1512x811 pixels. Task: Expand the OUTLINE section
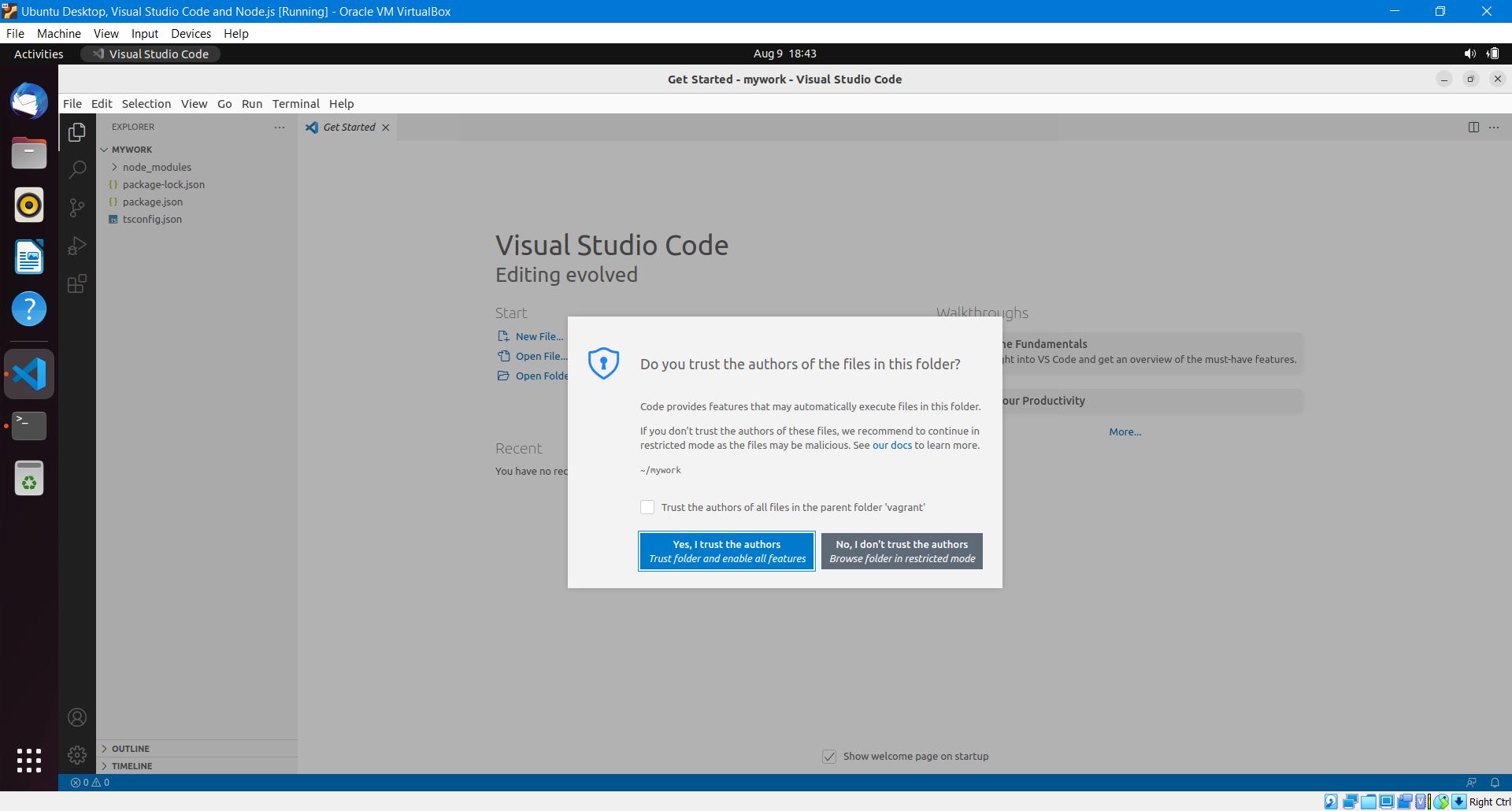coord(130,749)
